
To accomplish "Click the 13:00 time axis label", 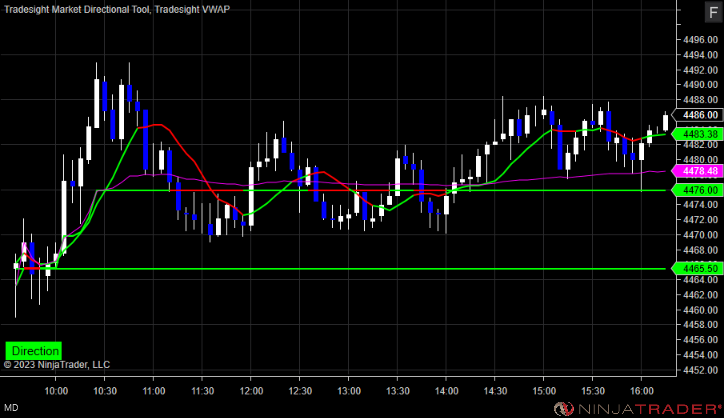I will 349,391.
